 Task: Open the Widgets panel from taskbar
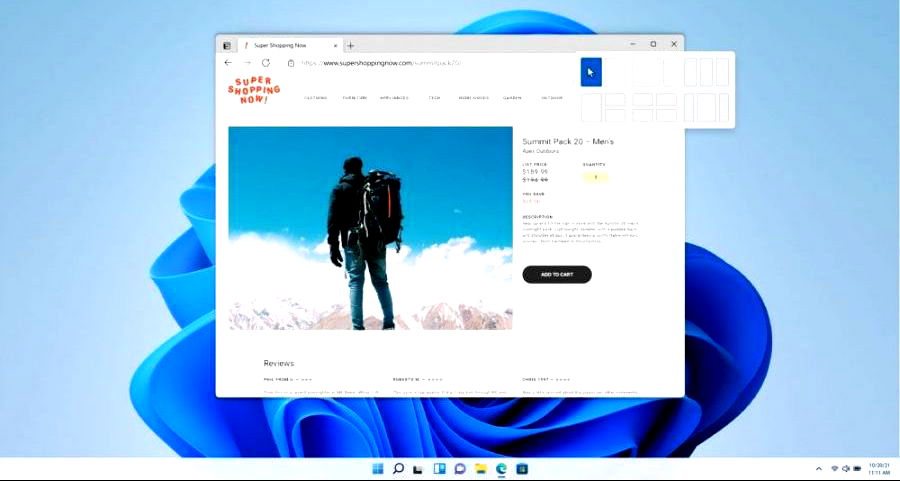tap(440, 469)
